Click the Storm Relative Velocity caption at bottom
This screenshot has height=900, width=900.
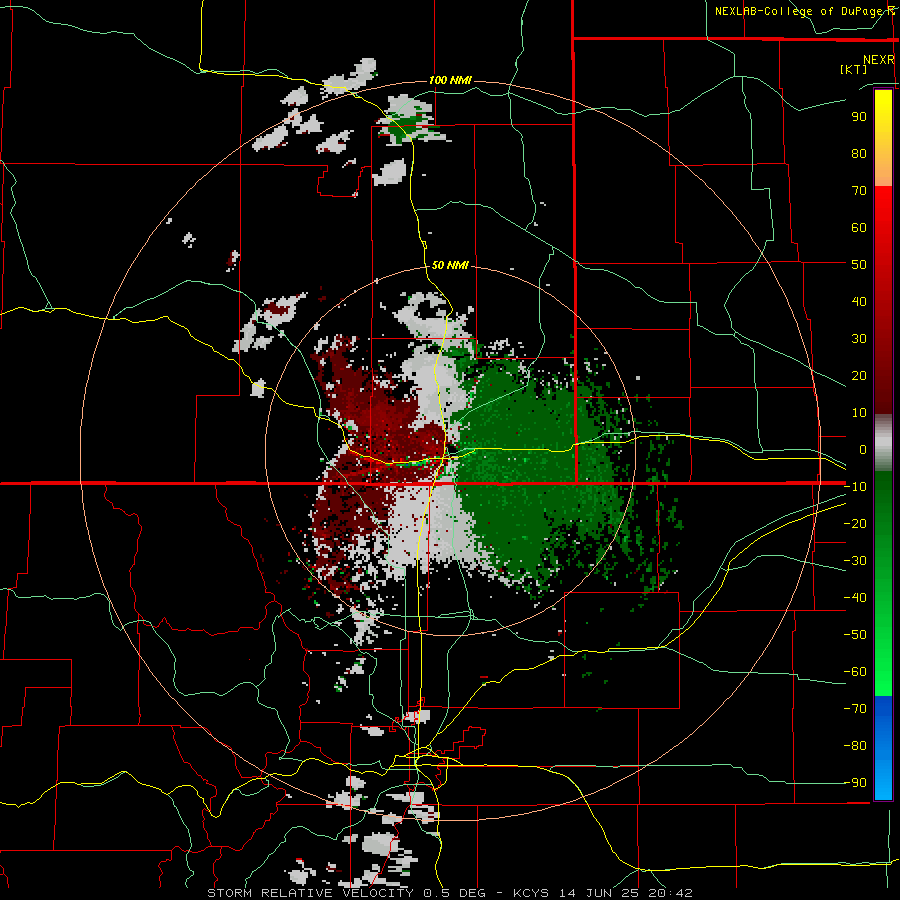pyautogui.click(x=450, y=893)
